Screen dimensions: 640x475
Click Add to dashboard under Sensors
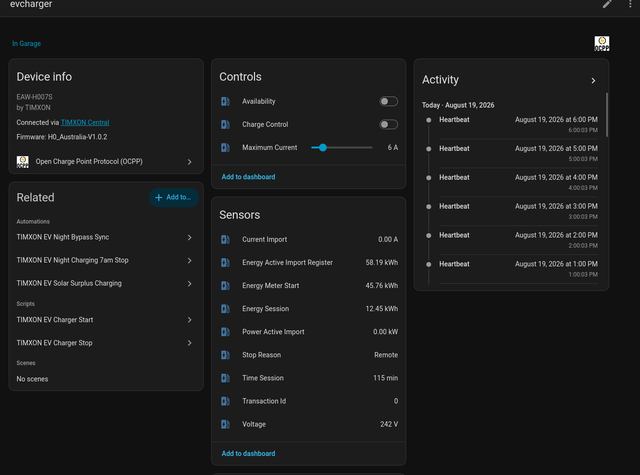tap(248, 453)
